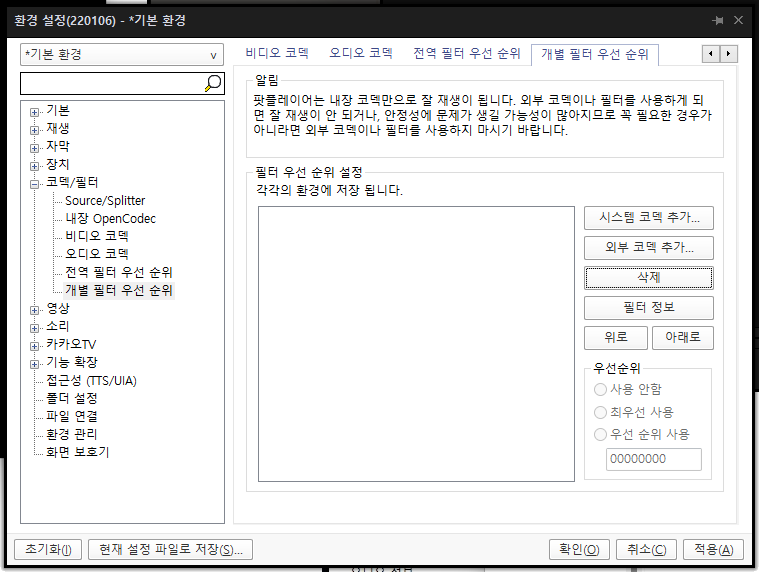Switch to the 비디오 코덱 tab
This screenshot has width=759, height=572.
click(277, 53)
